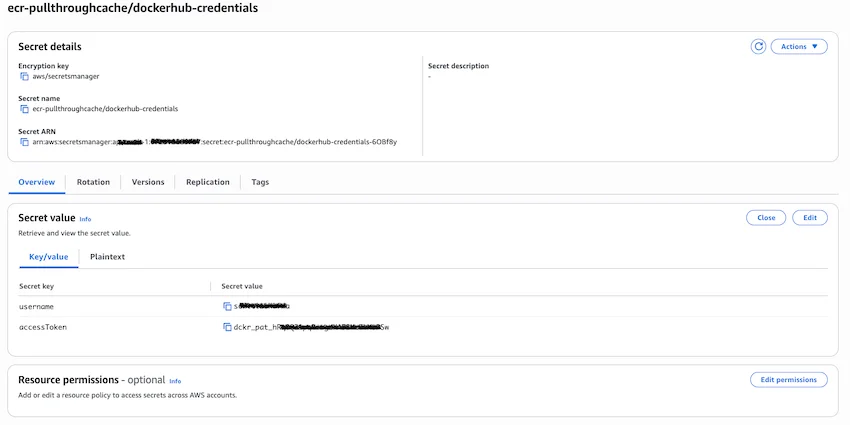Screen dimensions: 850x425
Task: Go to the Replication tab
Action: (x=207, y=182)
